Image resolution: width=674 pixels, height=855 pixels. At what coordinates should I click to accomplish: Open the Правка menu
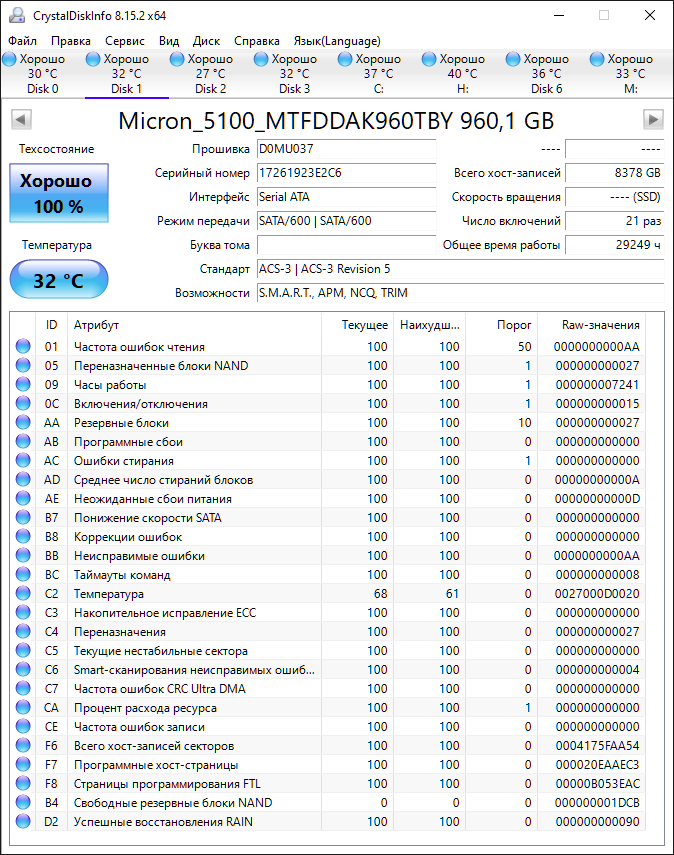click(71, 41)
